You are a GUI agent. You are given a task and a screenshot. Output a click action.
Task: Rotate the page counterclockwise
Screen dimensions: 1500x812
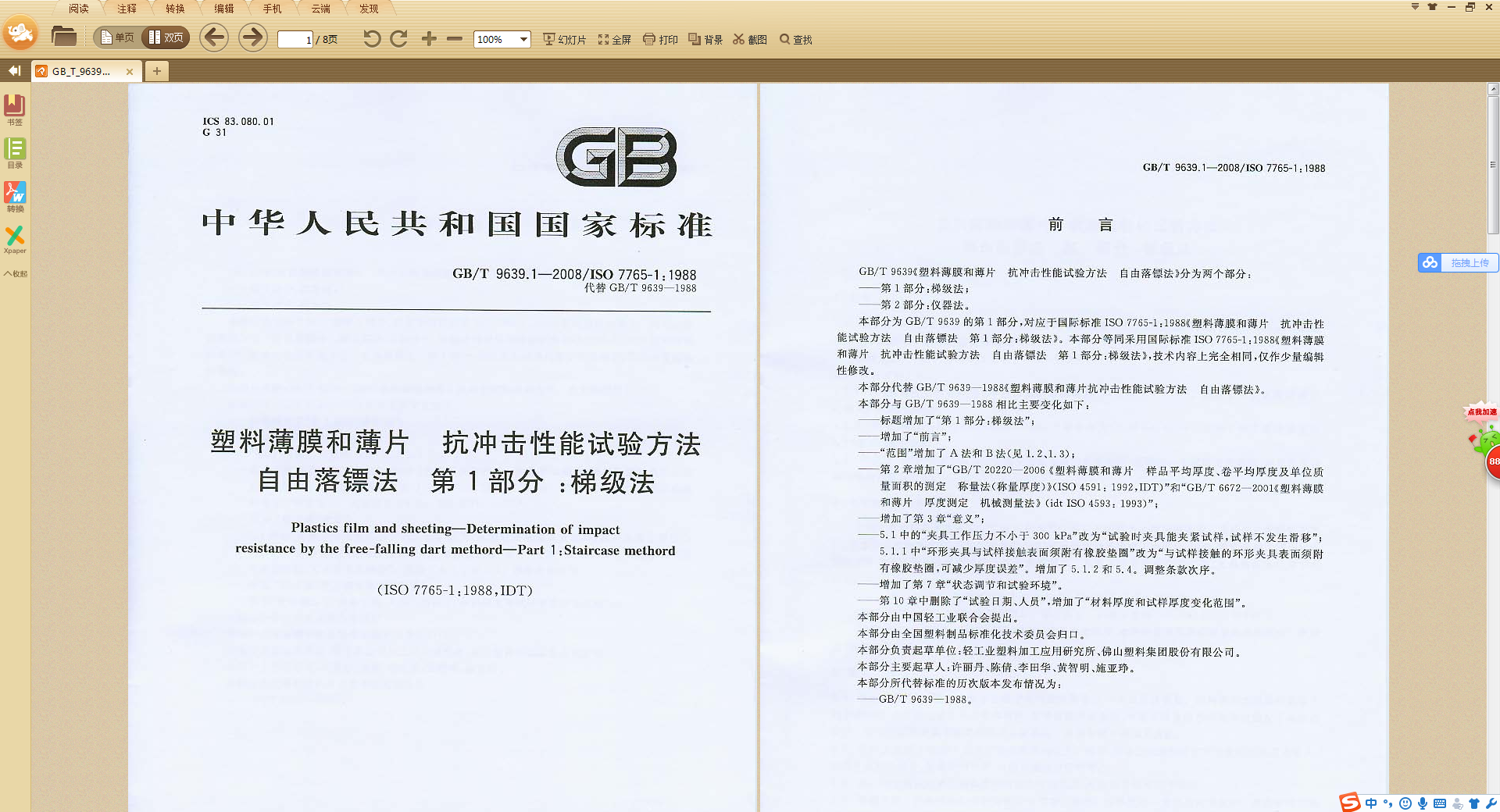tap(372, 39)
